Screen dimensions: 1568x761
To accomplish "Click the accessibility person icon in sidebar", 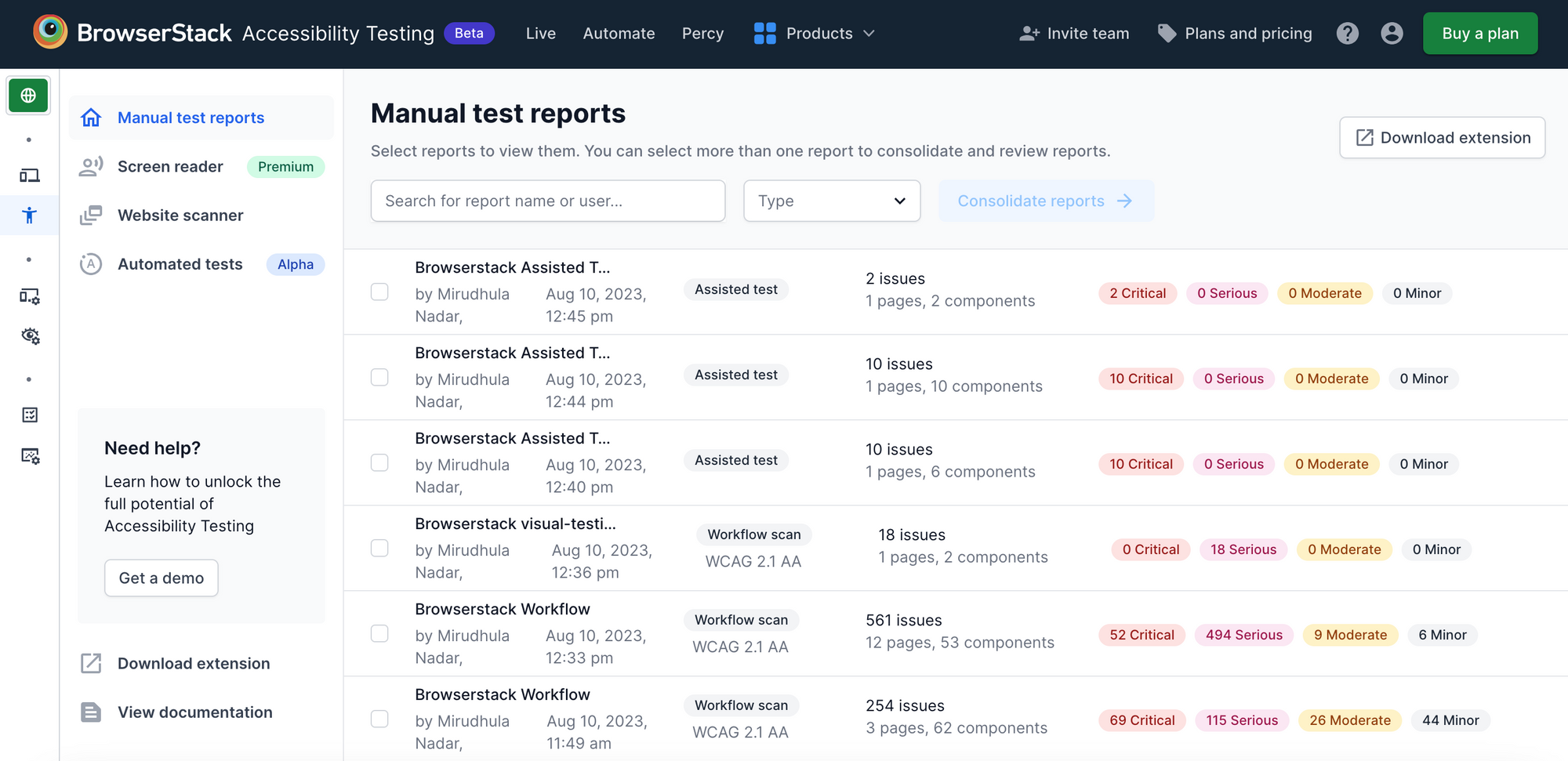I will click(29, 216).
